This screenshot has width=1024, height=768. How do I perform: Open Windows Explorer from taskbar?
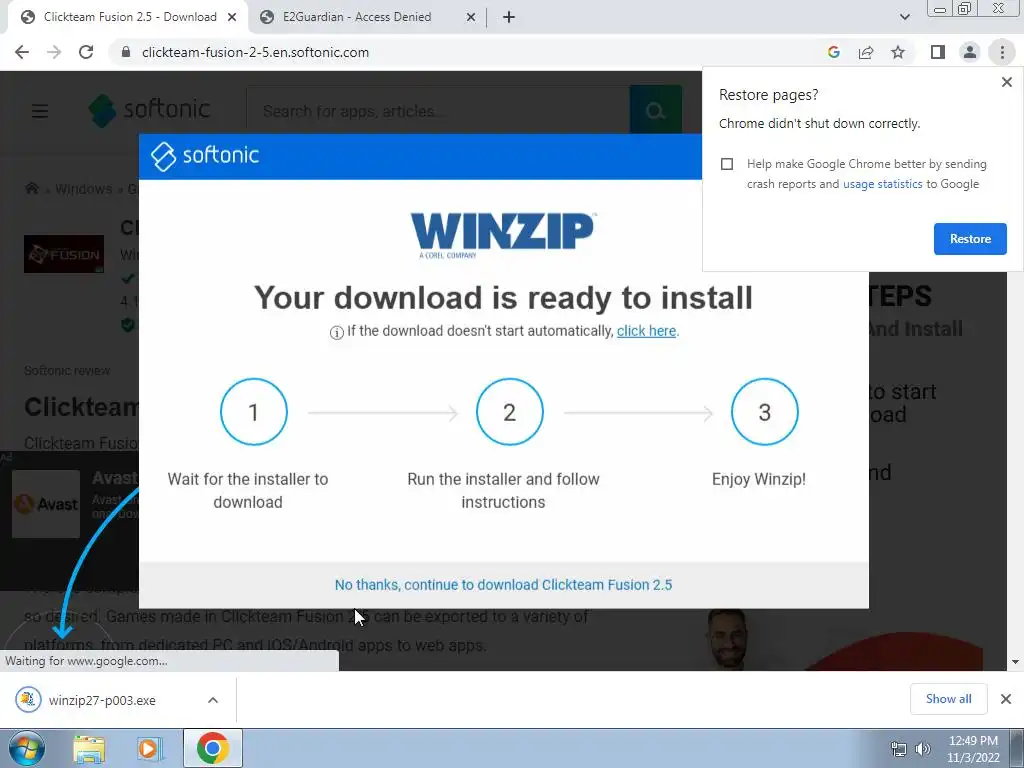89,749
